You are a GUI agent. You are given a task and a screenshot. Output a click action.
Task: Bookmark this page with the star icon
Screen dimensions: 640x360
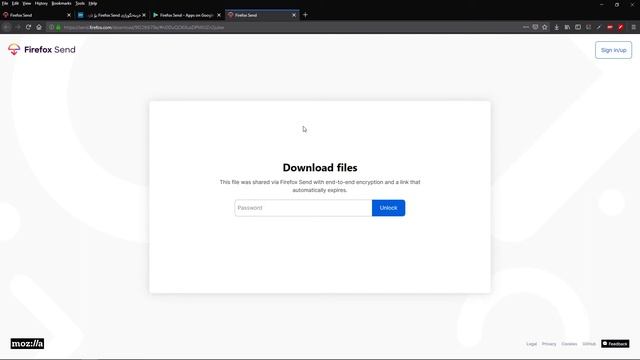(545, 27)
